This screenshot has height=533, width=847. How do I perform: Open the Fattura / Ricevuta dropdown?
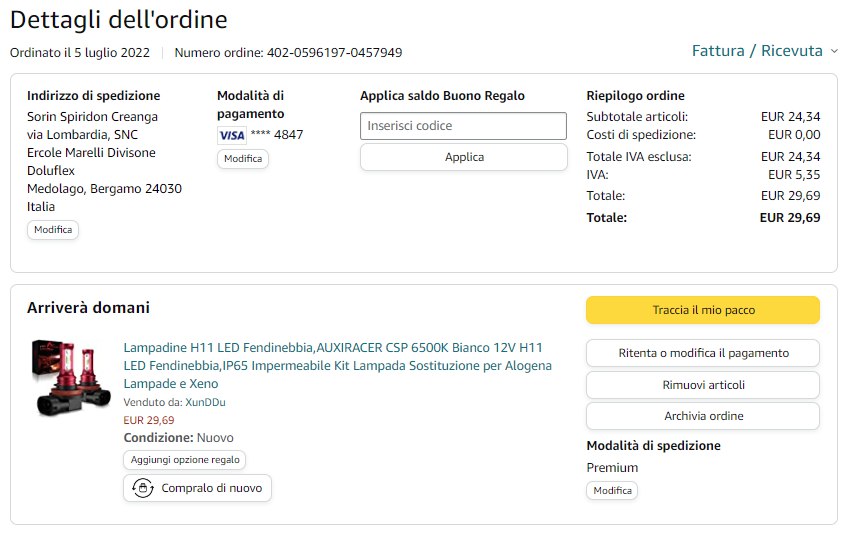[765, 51]
